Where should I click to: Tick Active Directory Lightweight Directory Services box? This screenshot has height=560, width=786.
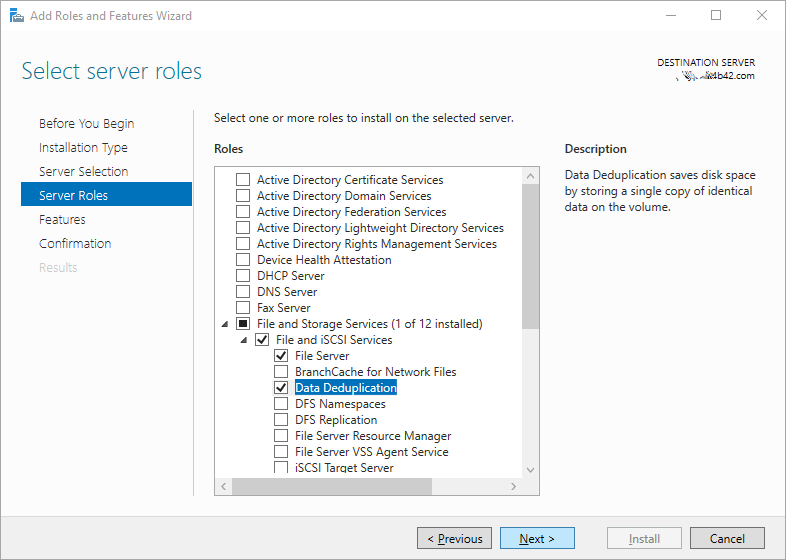(243, 228)
